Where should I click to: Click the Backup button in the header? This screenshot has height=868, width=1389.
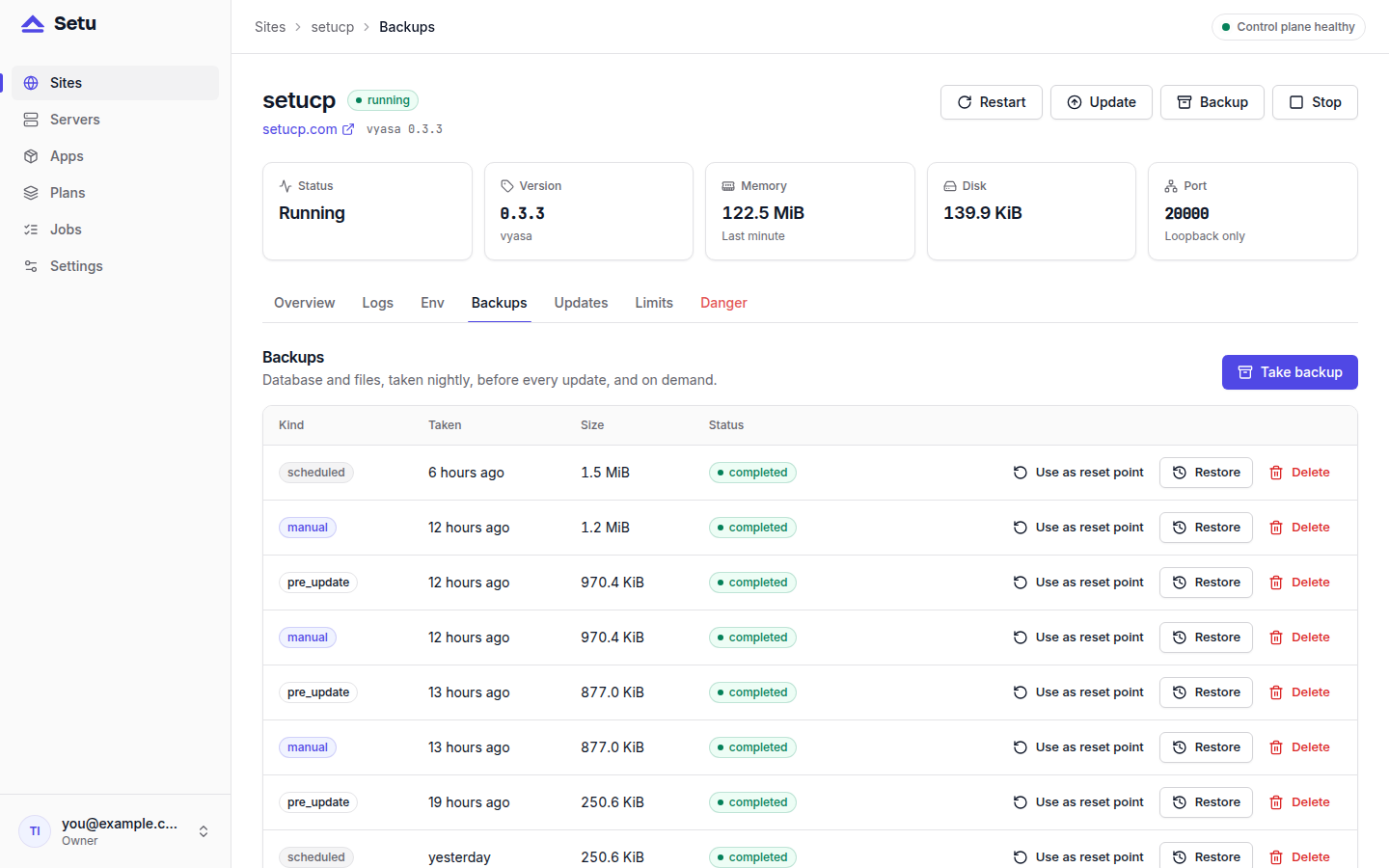(1212, 102)
